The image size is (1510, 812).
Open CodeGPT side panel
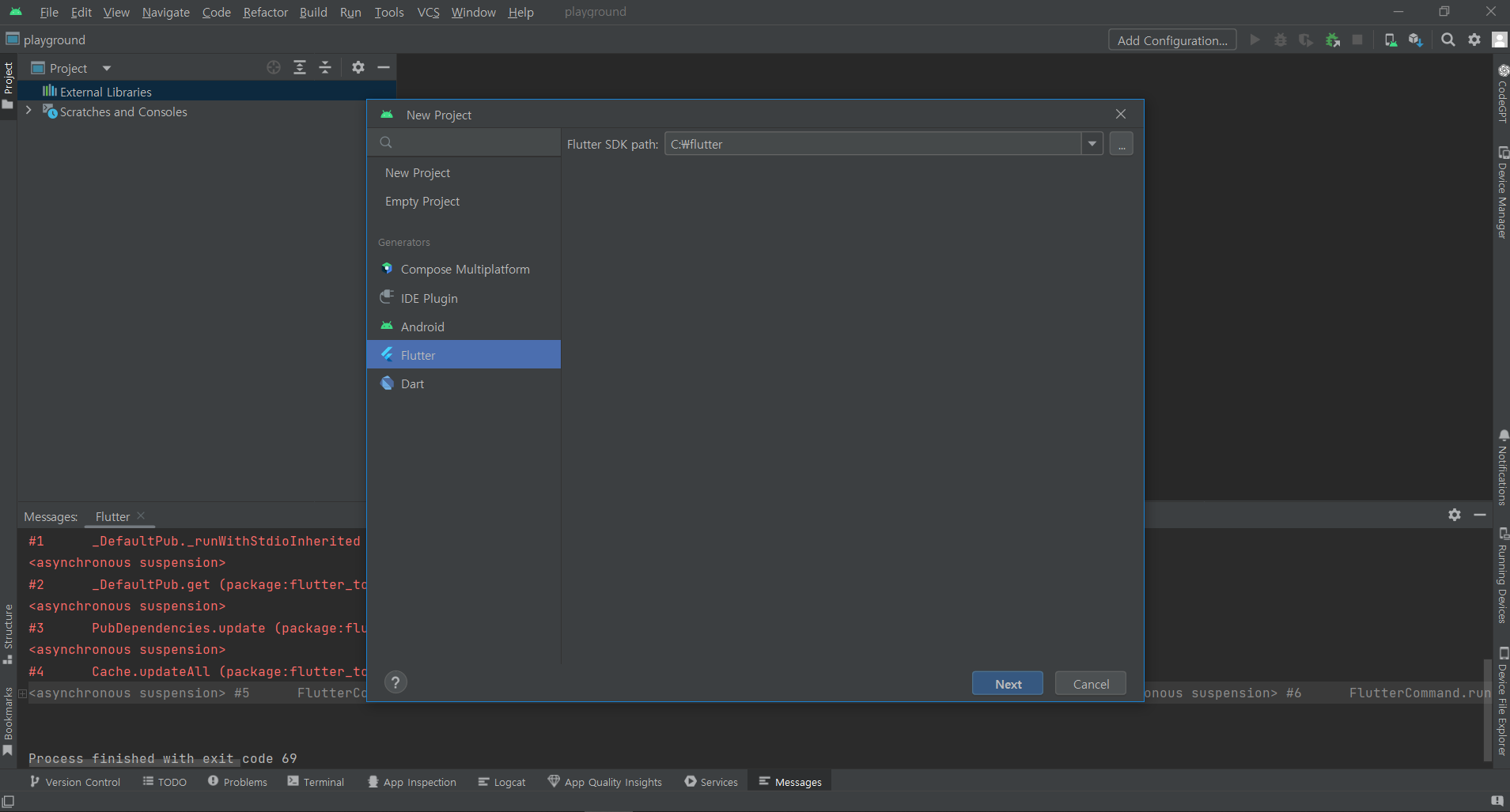tap(1502, 93)
